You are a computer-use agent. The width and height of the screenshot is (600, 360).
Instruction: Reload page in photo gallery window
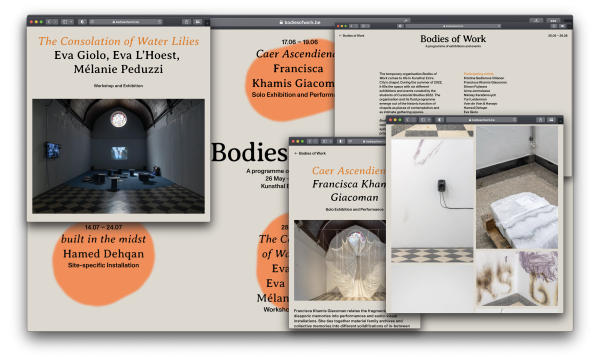[515, 120]
